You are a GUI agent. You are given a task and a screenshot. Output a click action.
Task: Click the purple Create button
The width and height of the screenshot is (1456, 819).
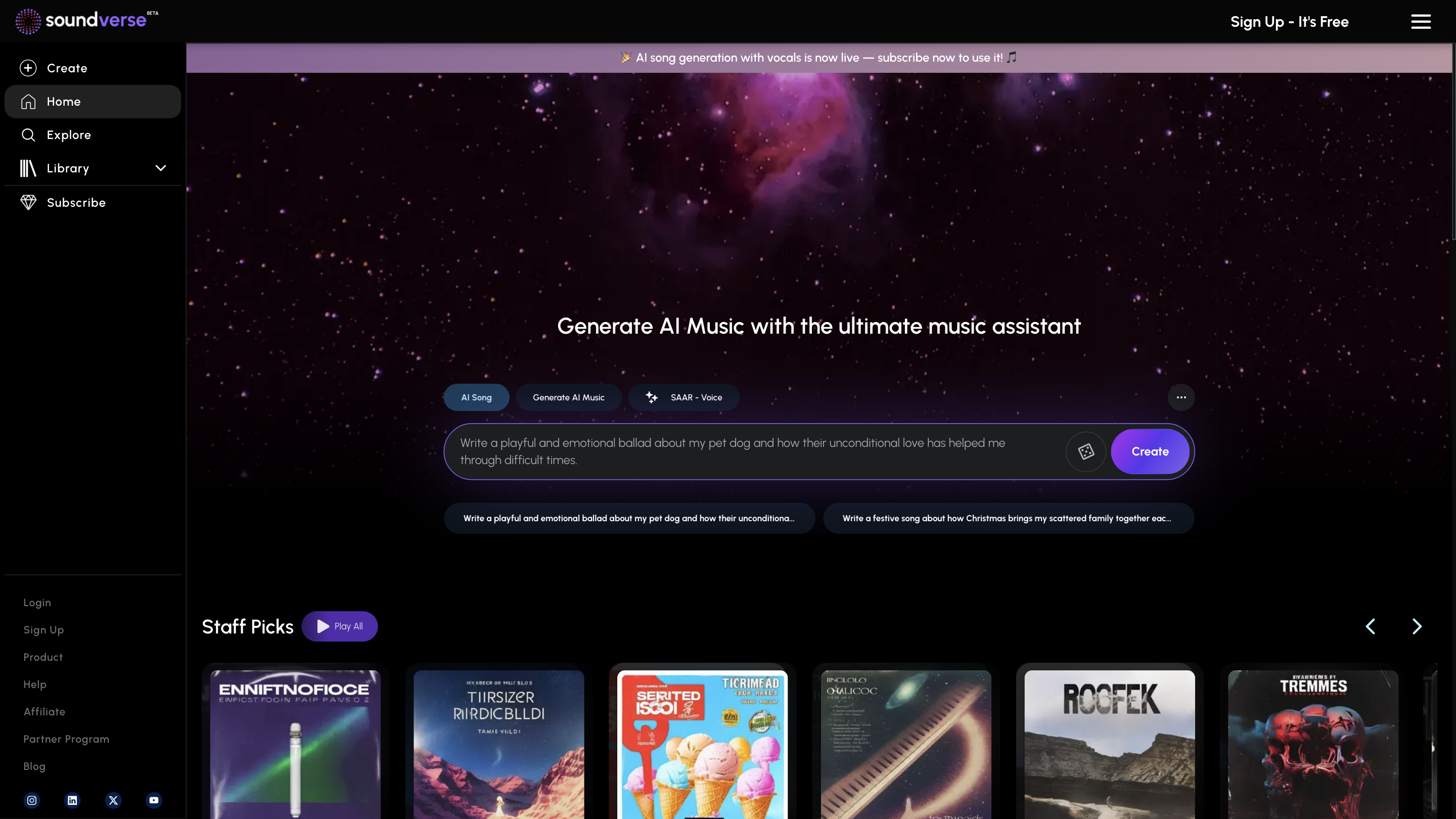(1150, 451)
